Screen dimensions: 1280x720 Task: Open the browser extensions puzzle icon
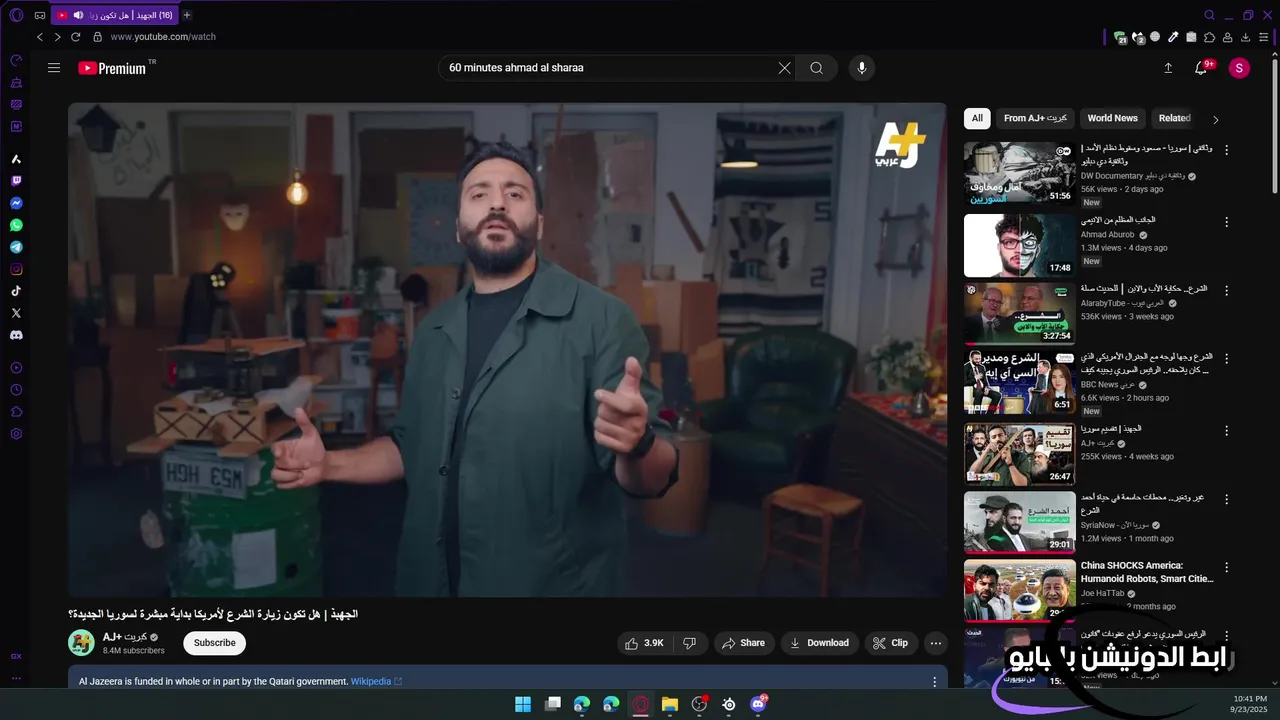point(1210,37)
